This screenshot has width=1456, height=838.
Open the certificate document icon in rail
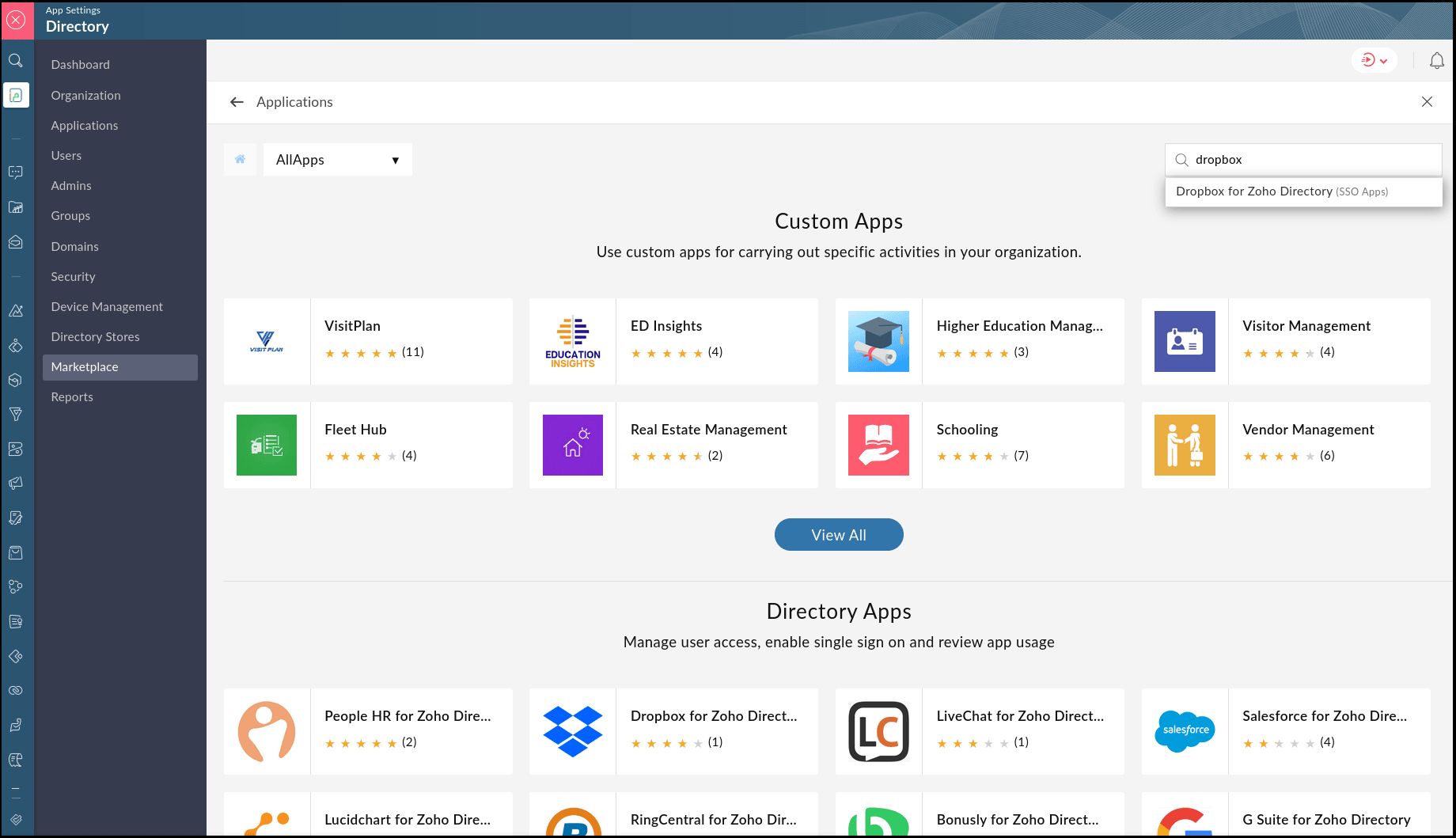[16, 621]
